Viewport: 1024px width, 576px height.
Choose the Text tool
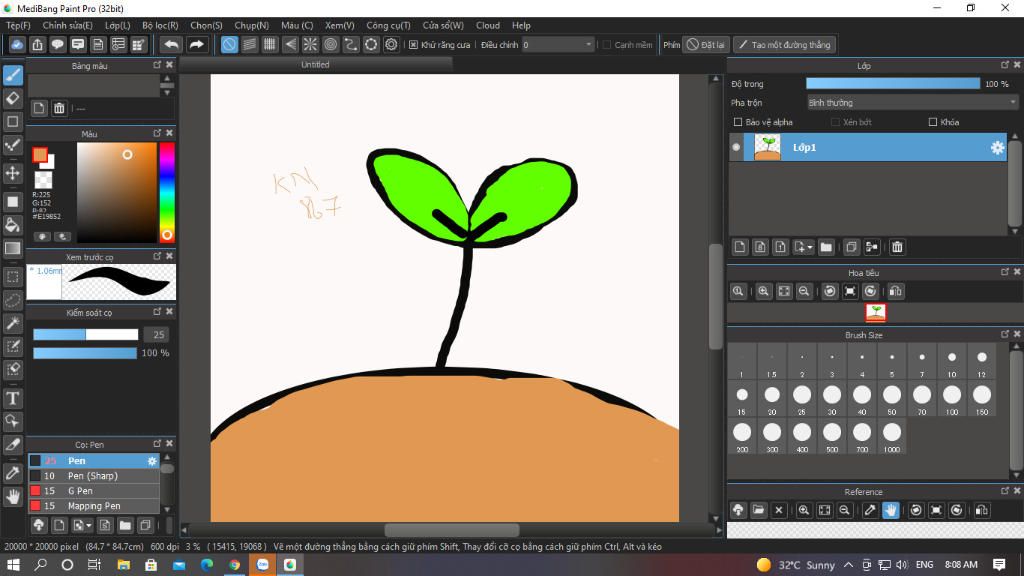coord(13,398)
